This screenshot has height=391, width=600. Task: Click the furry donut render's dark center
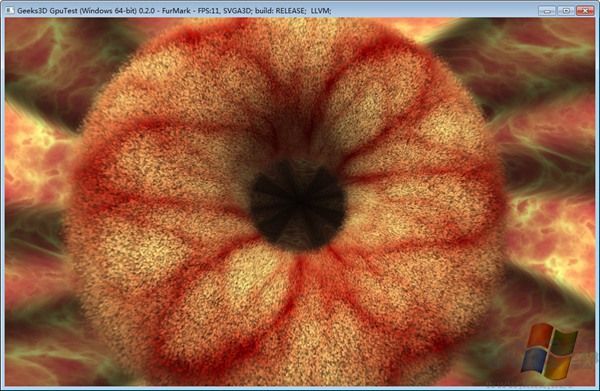point(298,206)
